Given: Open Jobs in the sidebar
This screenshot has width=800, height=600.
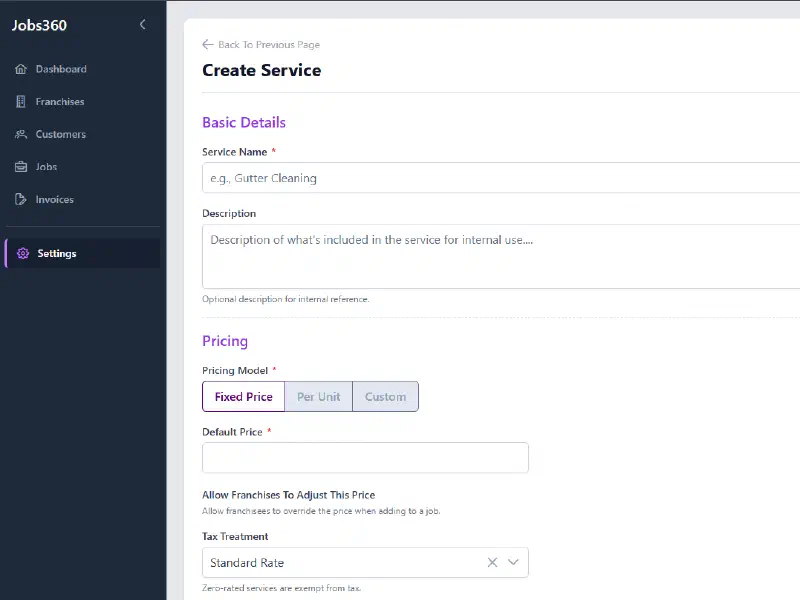Looking at the screenshot, I should [x=83, y=167].
